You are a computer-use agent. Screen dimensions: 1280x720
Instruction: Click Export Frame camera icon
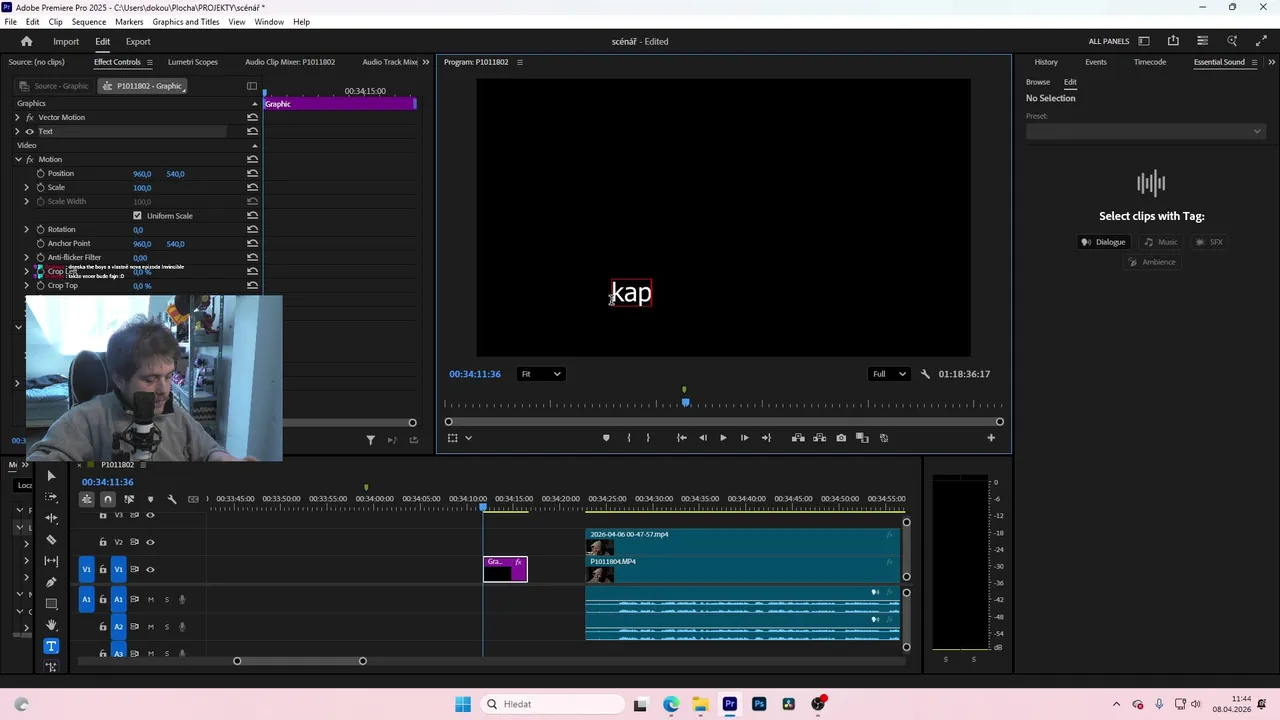[x=841, y=438]
